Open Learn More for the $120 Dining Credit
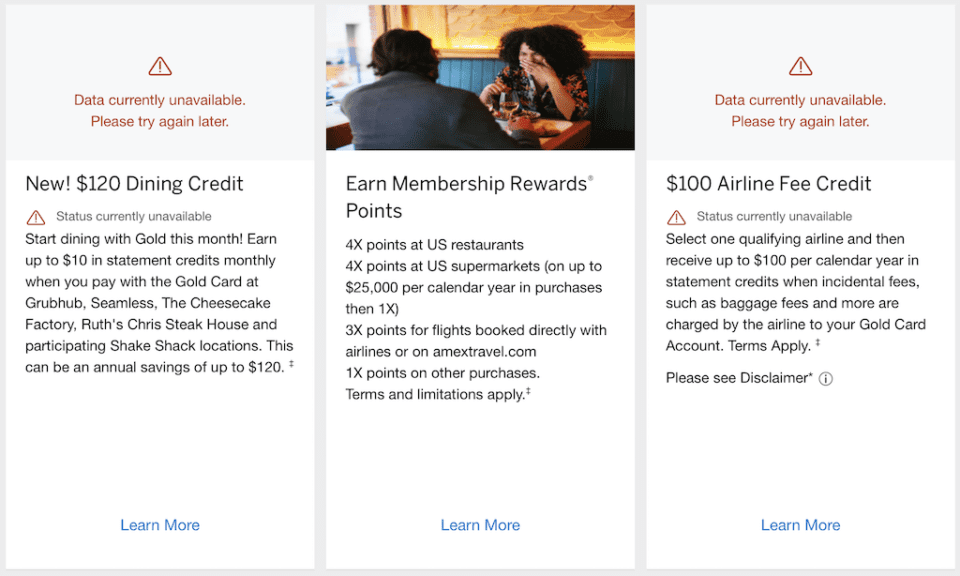Screen dimensions: 960x576 click(x=159, y=524)
